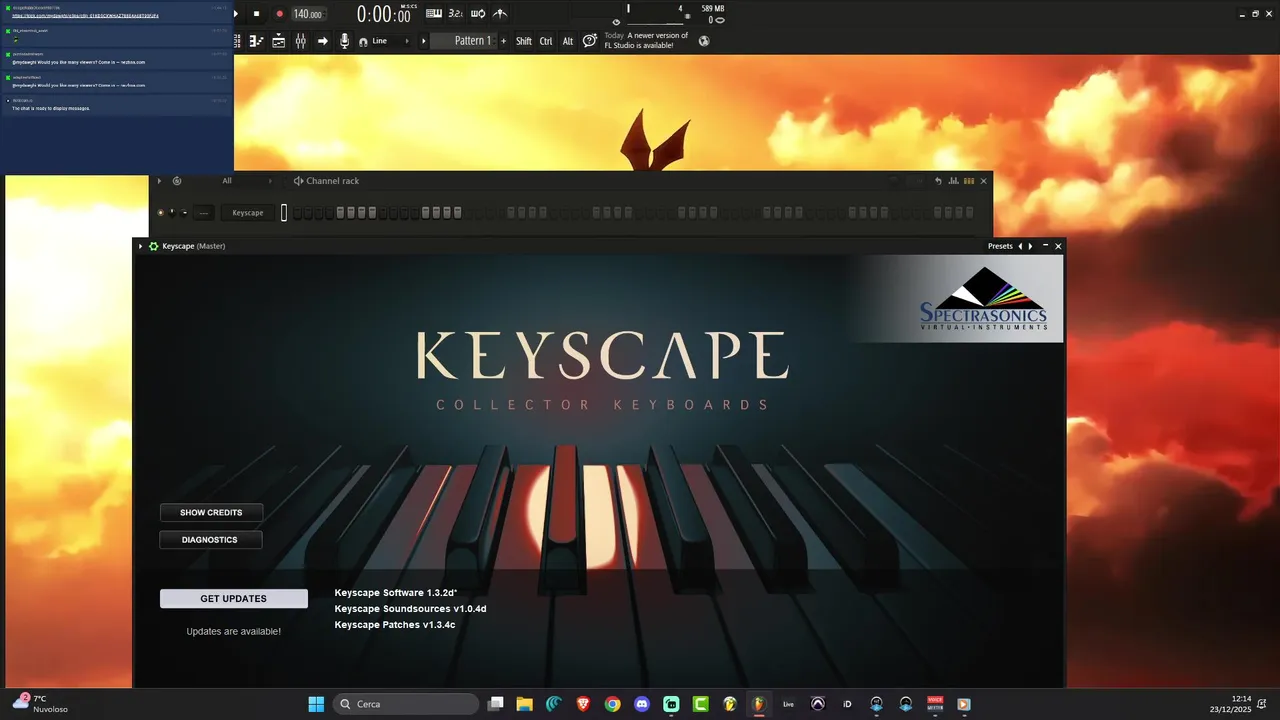Click the microphone recording icon
The image size is (1280, 720).
click(x=344, y=41)
